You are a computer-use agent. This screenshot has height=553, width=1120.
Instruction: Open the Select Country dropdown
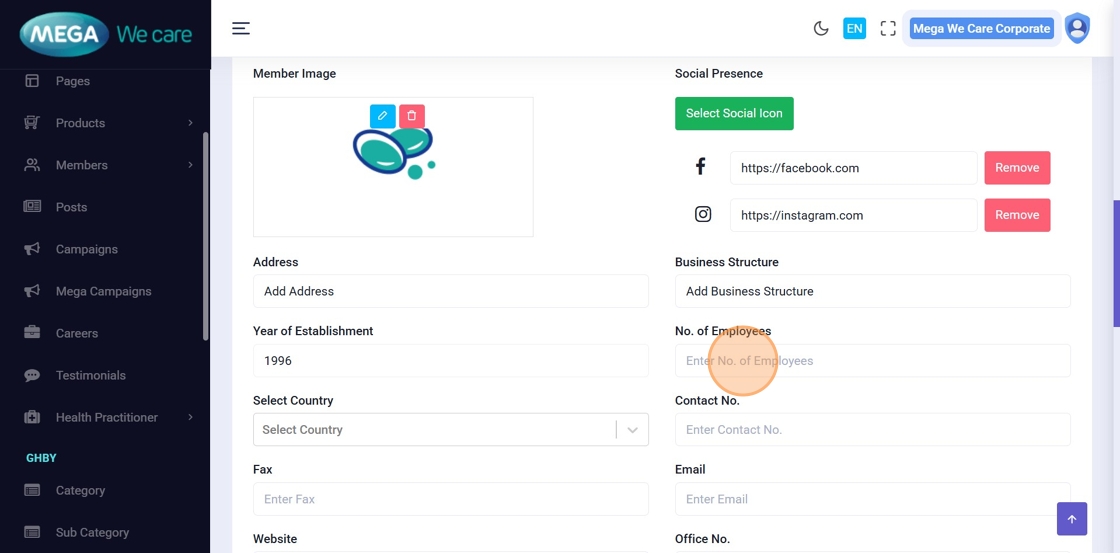point(450,430)
